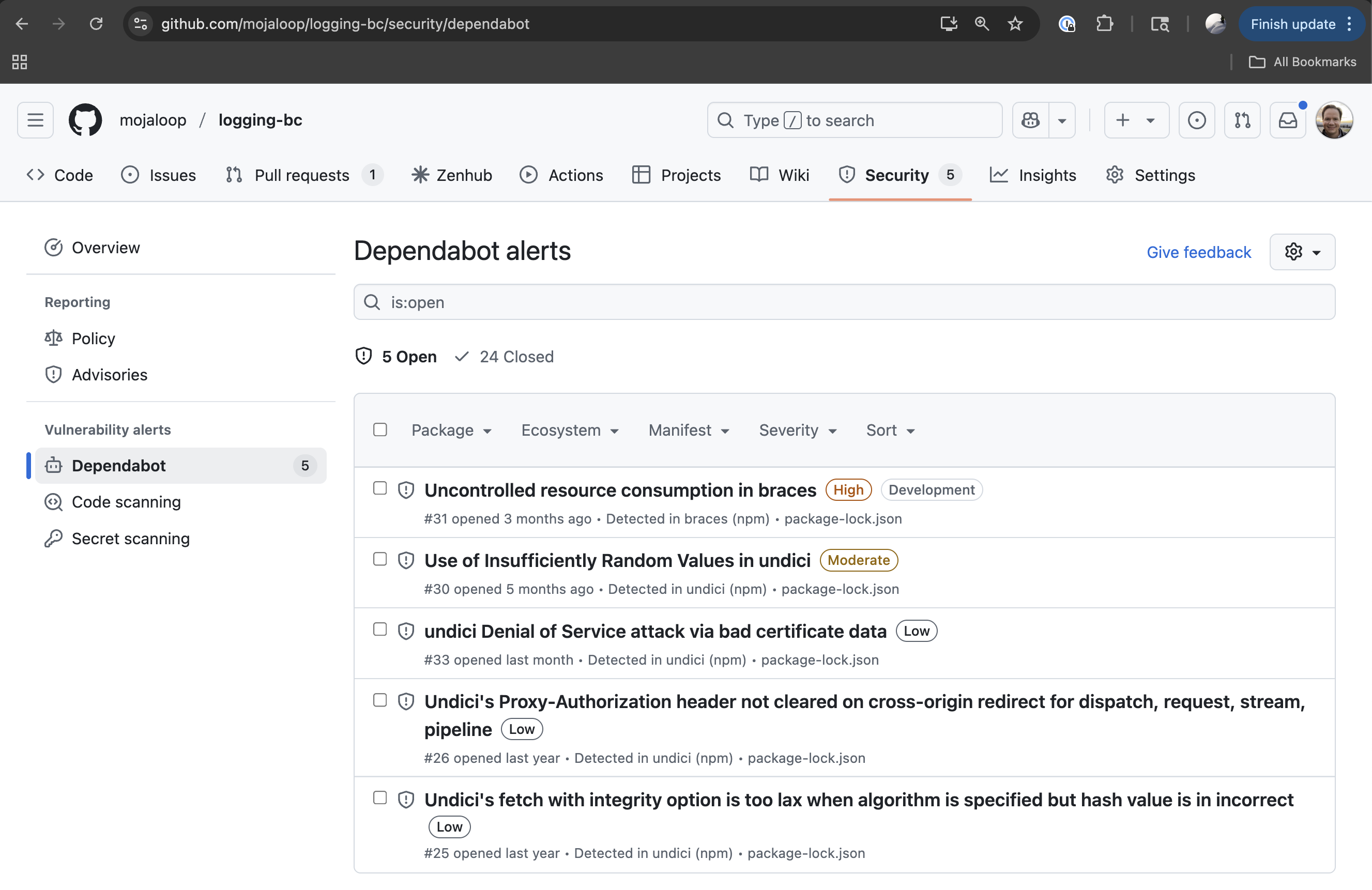Open Uncontrolled resource consumption in braces alert
This screenshot has width=1372, height=890.
pos(620,489)
